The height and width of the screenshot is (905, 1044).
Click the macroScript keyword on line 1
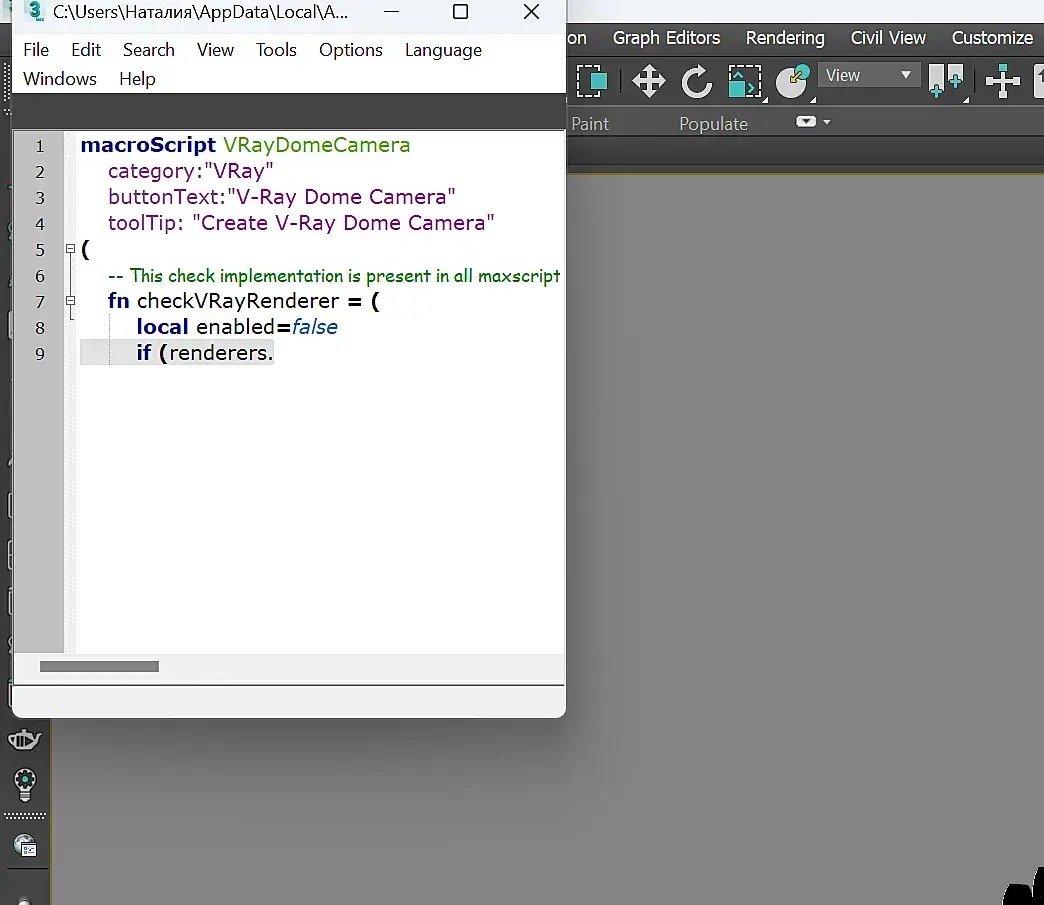point(148,145)
